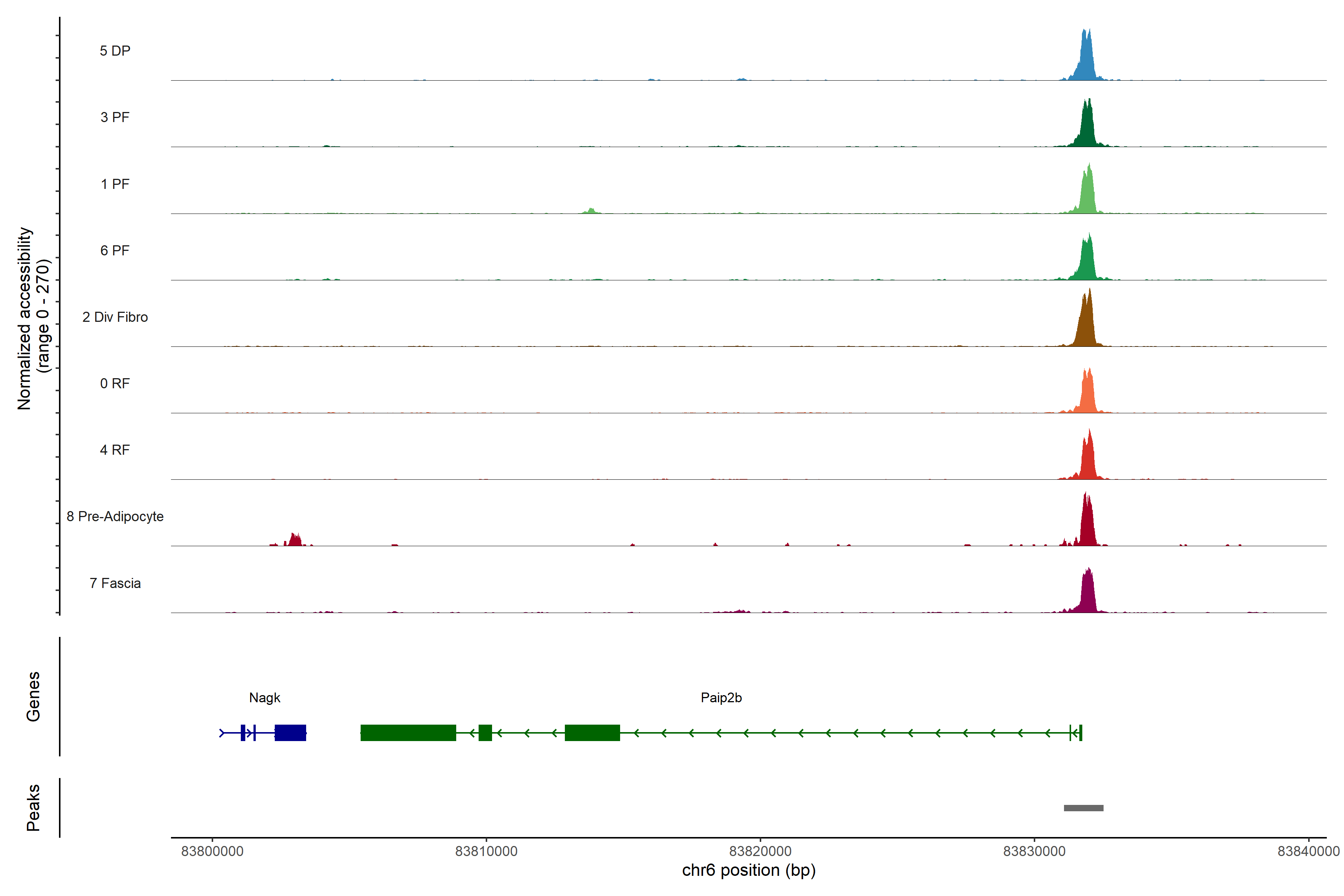Click the 8 Pre-Adipocyte track label
The image size is (1344, 896).
115,517
